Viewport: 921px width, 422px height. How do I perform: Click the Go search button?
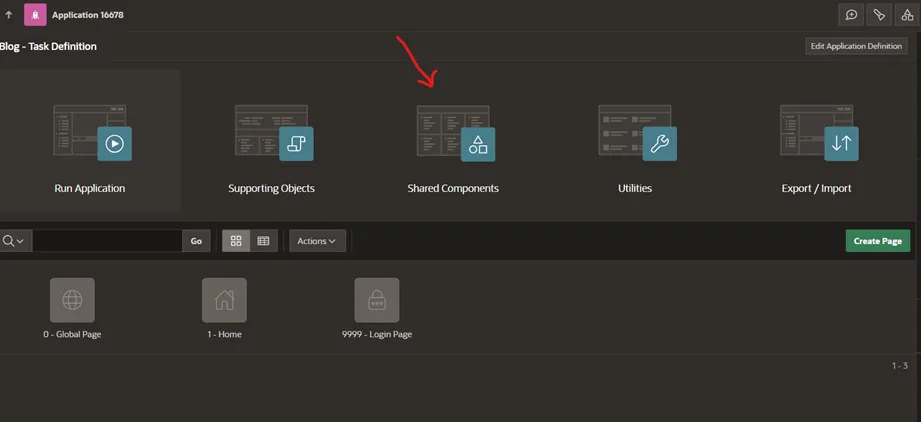coord(196,241)
